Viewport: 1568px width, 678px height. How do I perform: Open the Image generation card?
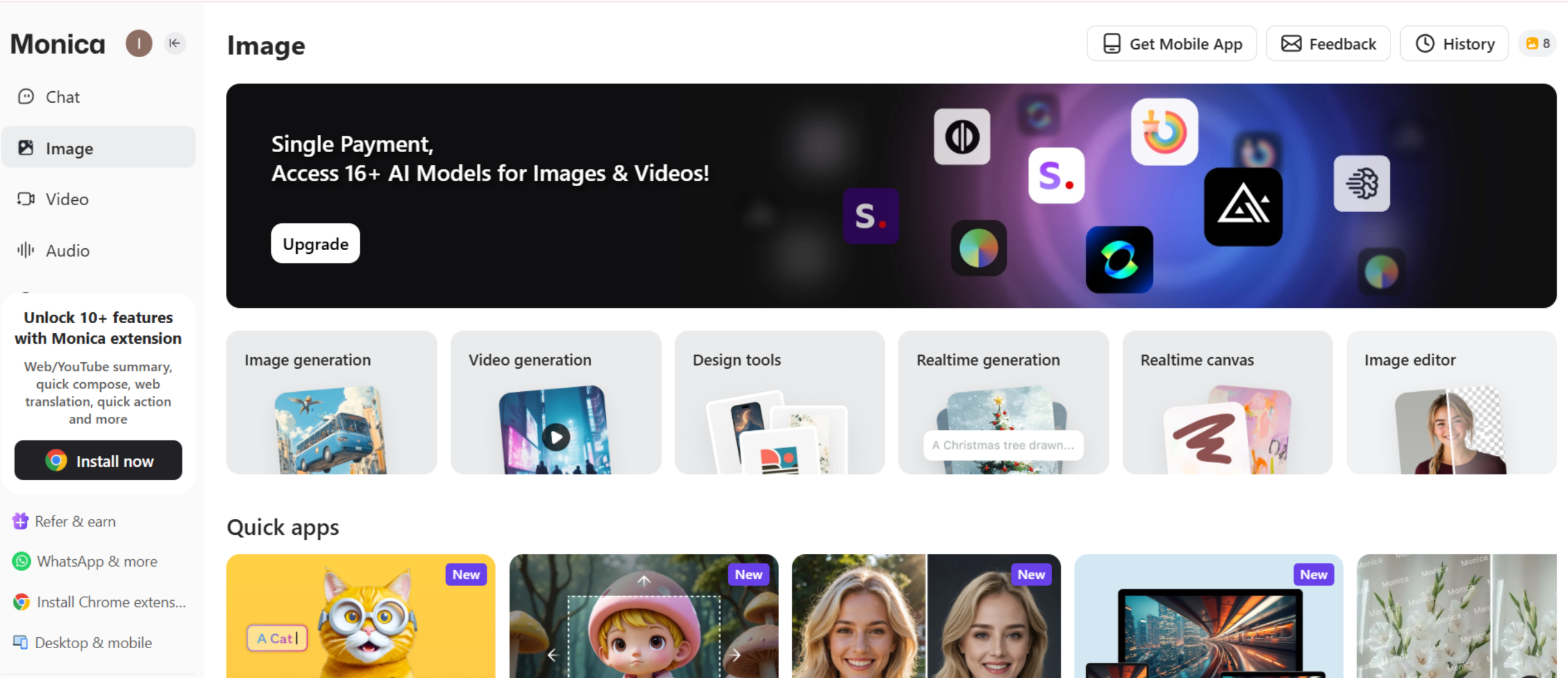click(331, 402)
